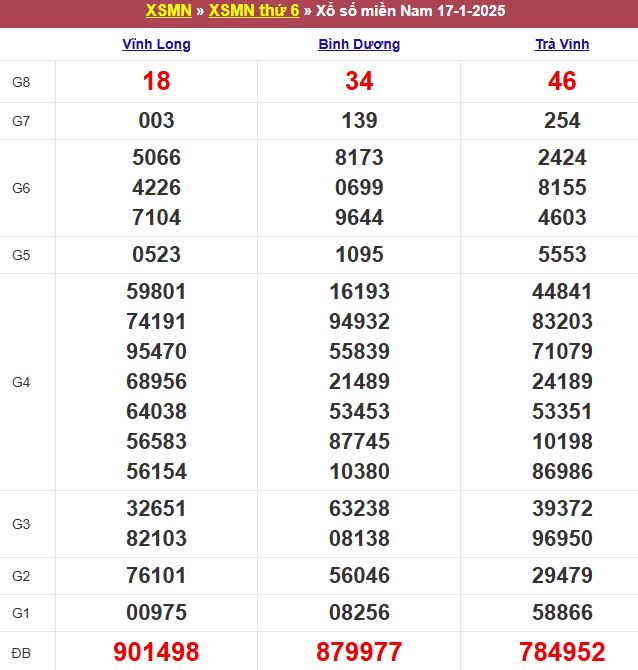Viewport: 638px width, 670px height.
Task: Select the G2 row label
Action: pos(21,576)
